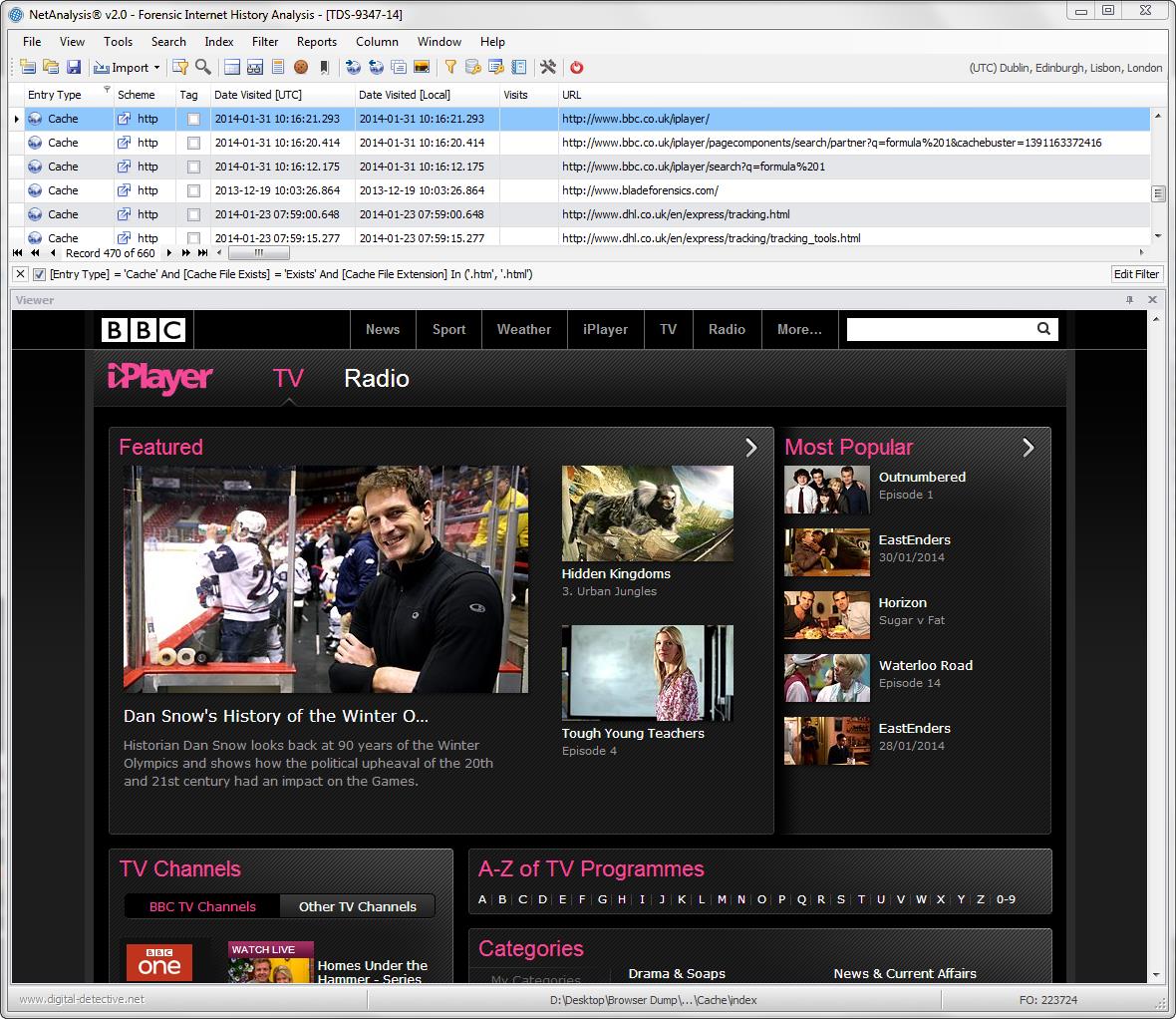Open the cookie viewer icon in toolbar
Image resolution: width=1176 pixels, height=1019 pixels.
[x=300, y=68]
